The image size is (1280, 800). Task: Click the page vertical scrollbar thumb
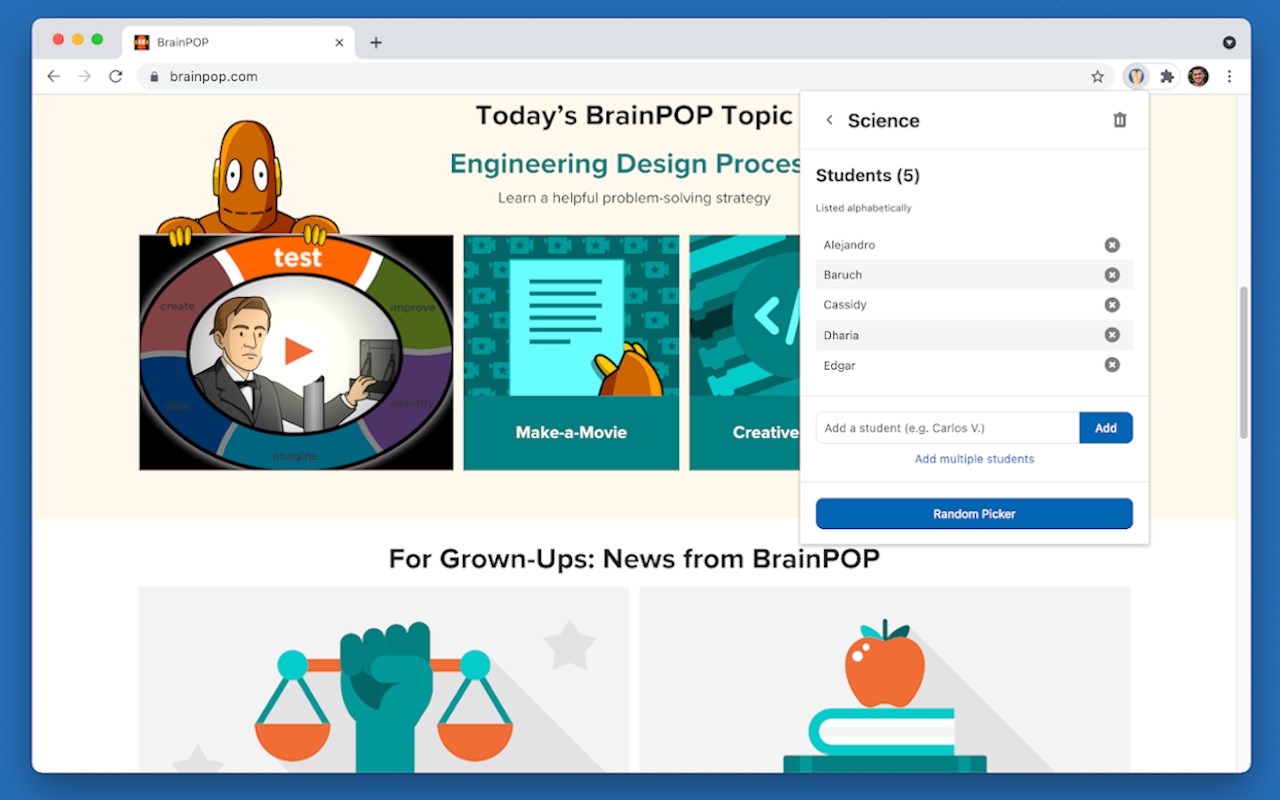click(x=1243, y=362)
